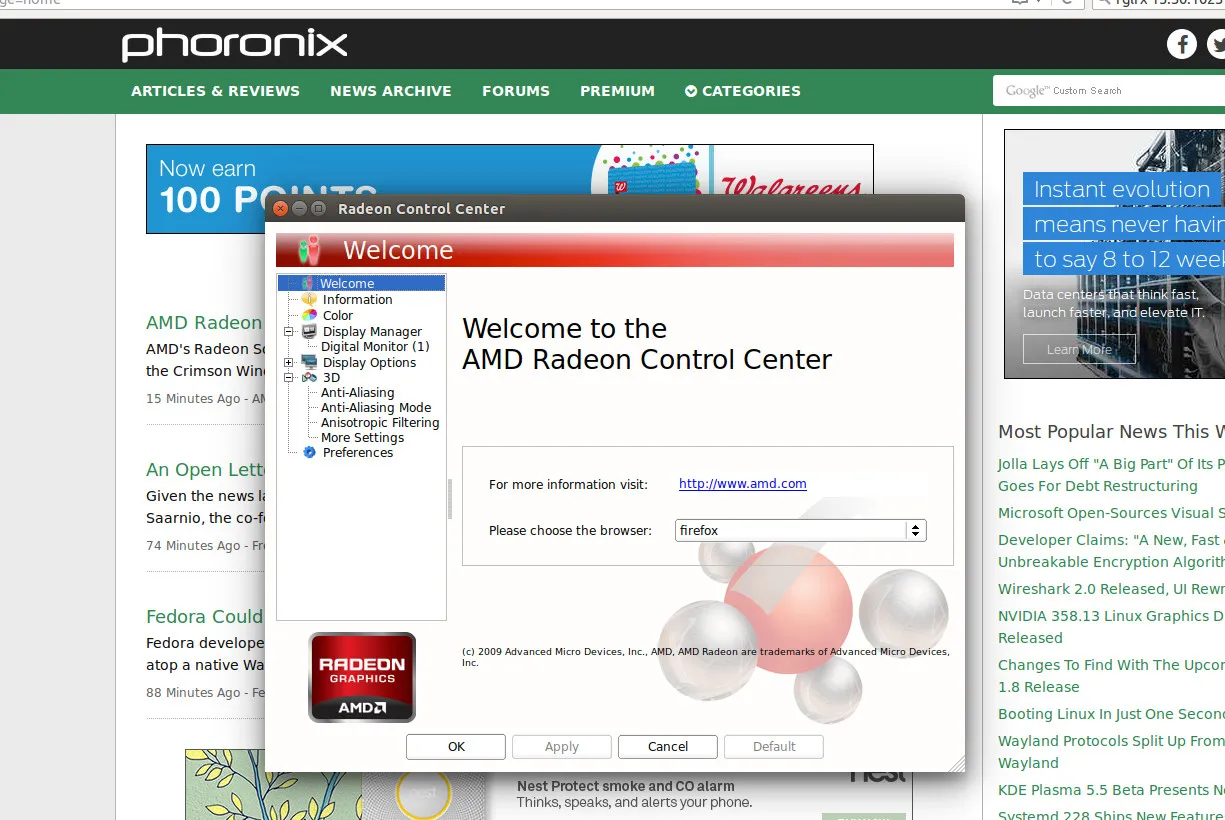Open Categories menu in Phoronix navbar
The width and height of the screenshot is (1225, 820).
pyautogui.click(x=742, y=91)
